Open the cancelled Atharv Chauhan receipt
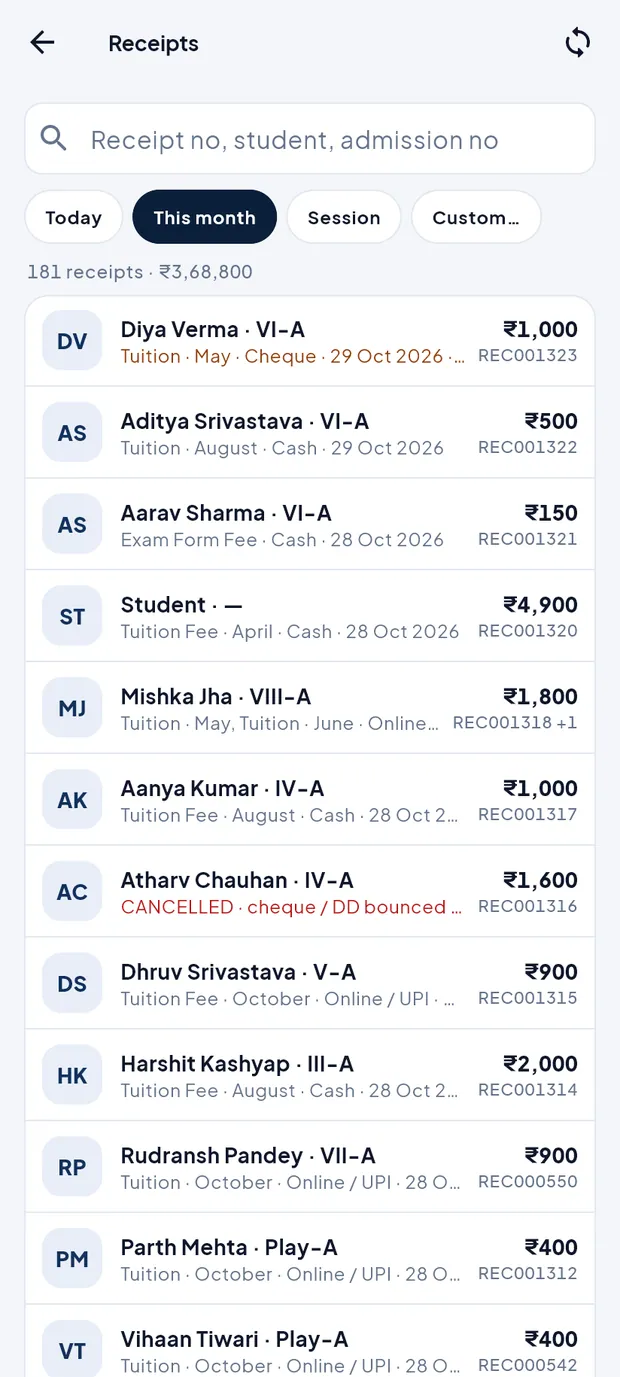 tap(310, 892)
